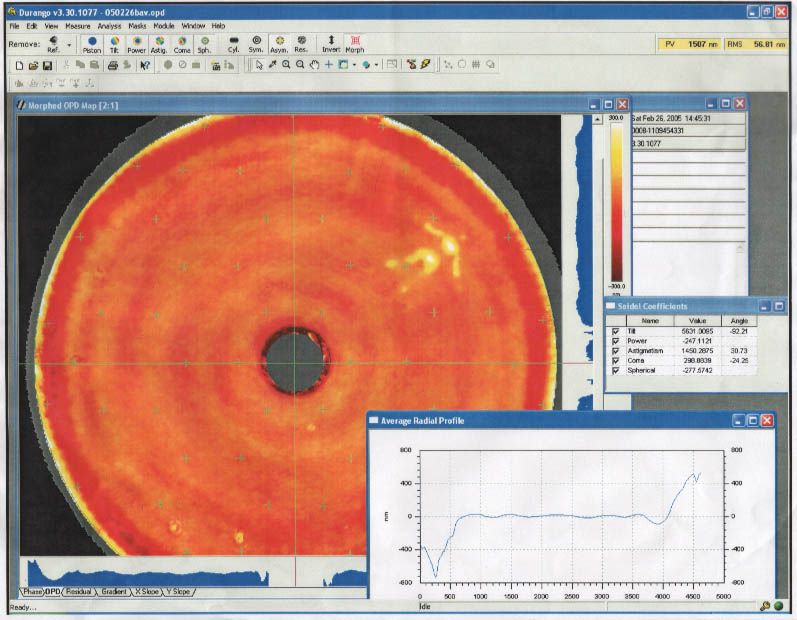
Task: Expand the blue square tool dropdown
Action: coord(354,65)
